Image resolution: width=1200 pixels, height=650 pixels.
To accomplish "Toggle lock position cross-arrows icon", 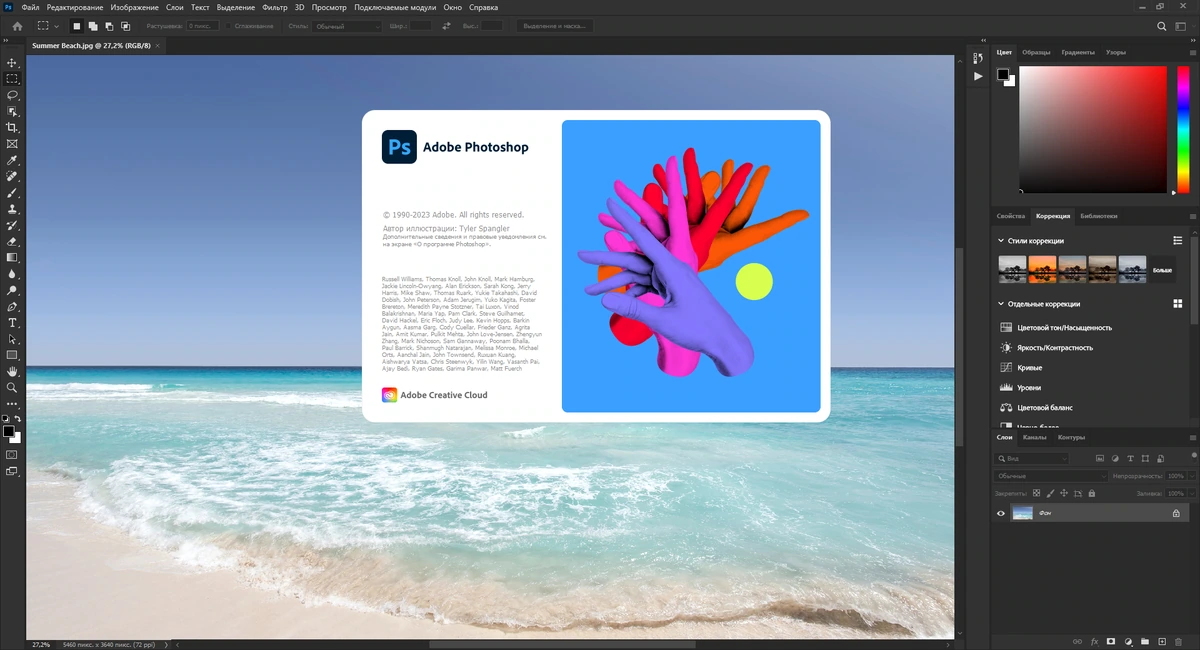I will [x=1063, y=493].
